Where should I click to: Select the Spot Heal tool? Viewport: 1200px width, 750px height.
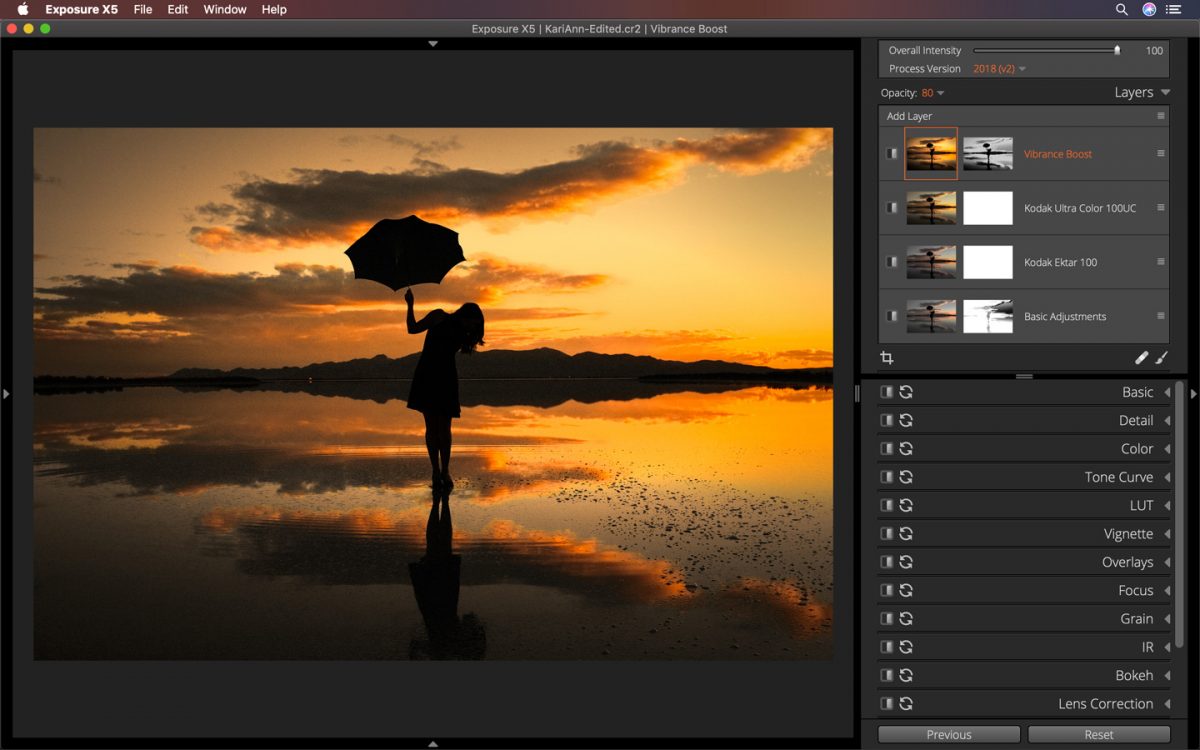[x=1143, y=357]
